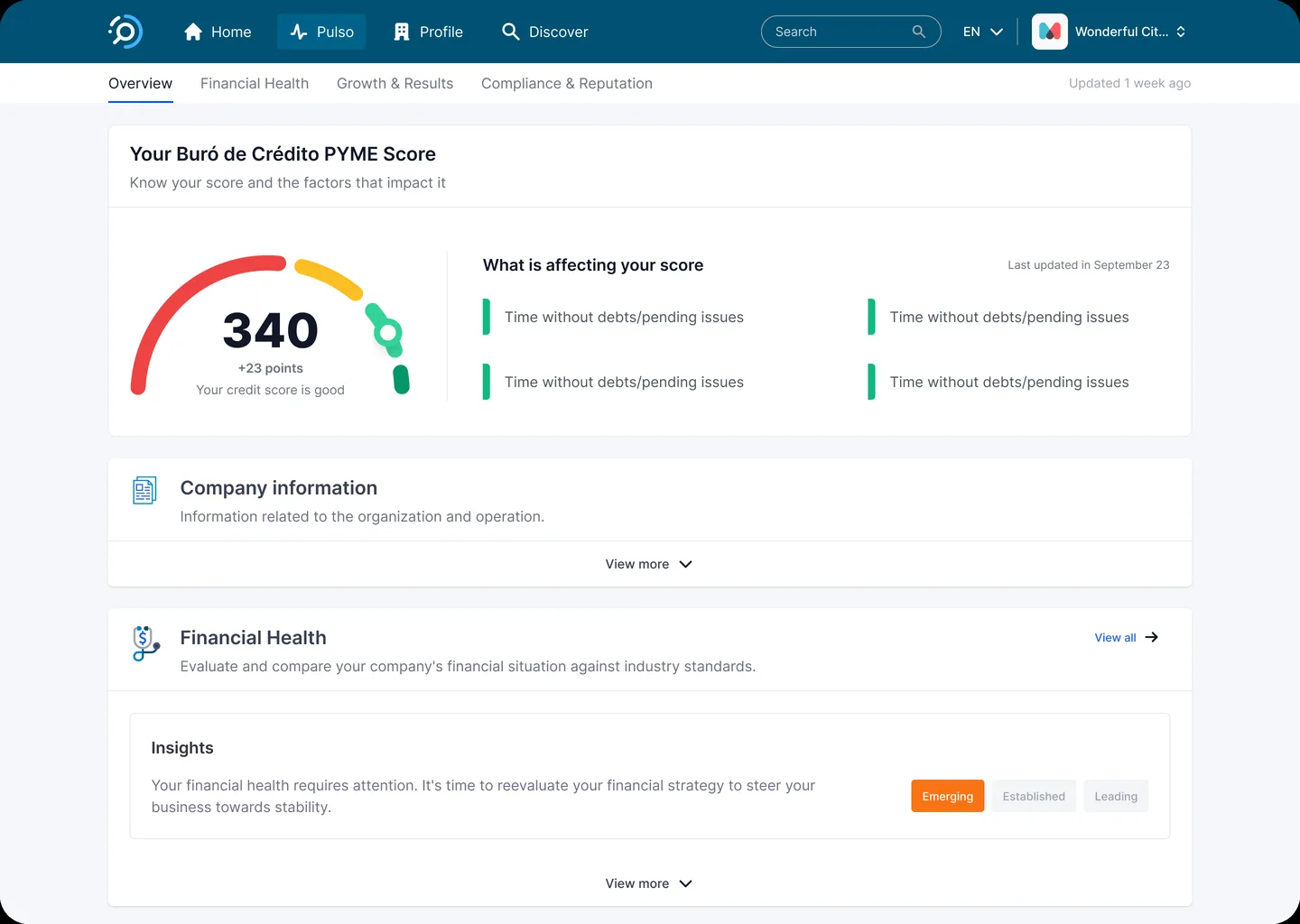Click the arrow beside View all
Image resolution: width=1300 pixels, height=924 pixels.
(1151, 637)
